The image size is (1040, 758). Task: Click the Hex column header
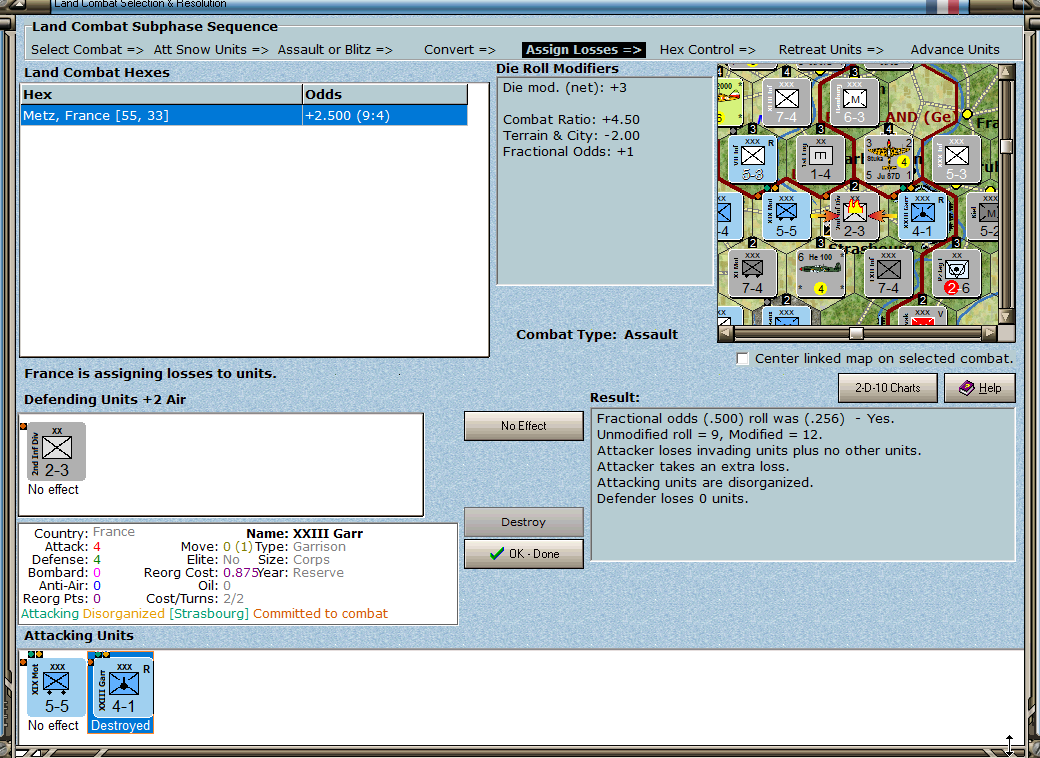coord(161,94)
